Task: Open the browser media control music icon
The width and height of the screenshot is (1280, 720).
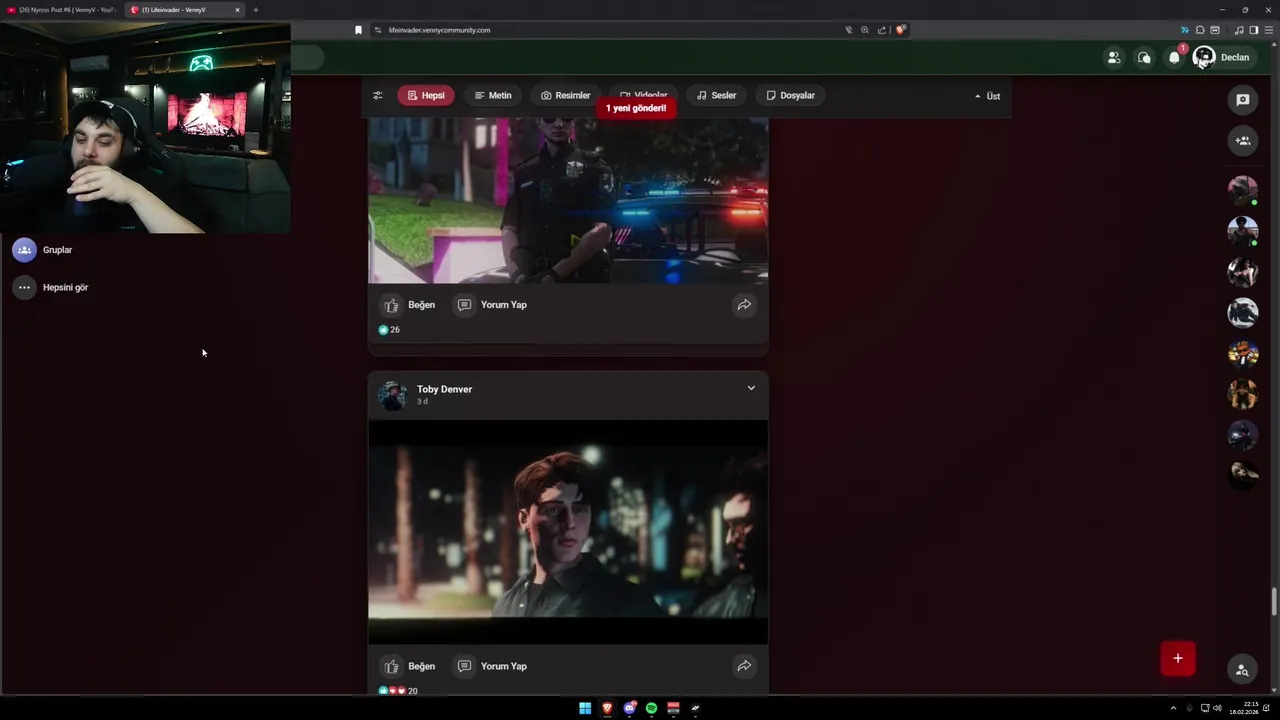Action: tap(1239, 30)
